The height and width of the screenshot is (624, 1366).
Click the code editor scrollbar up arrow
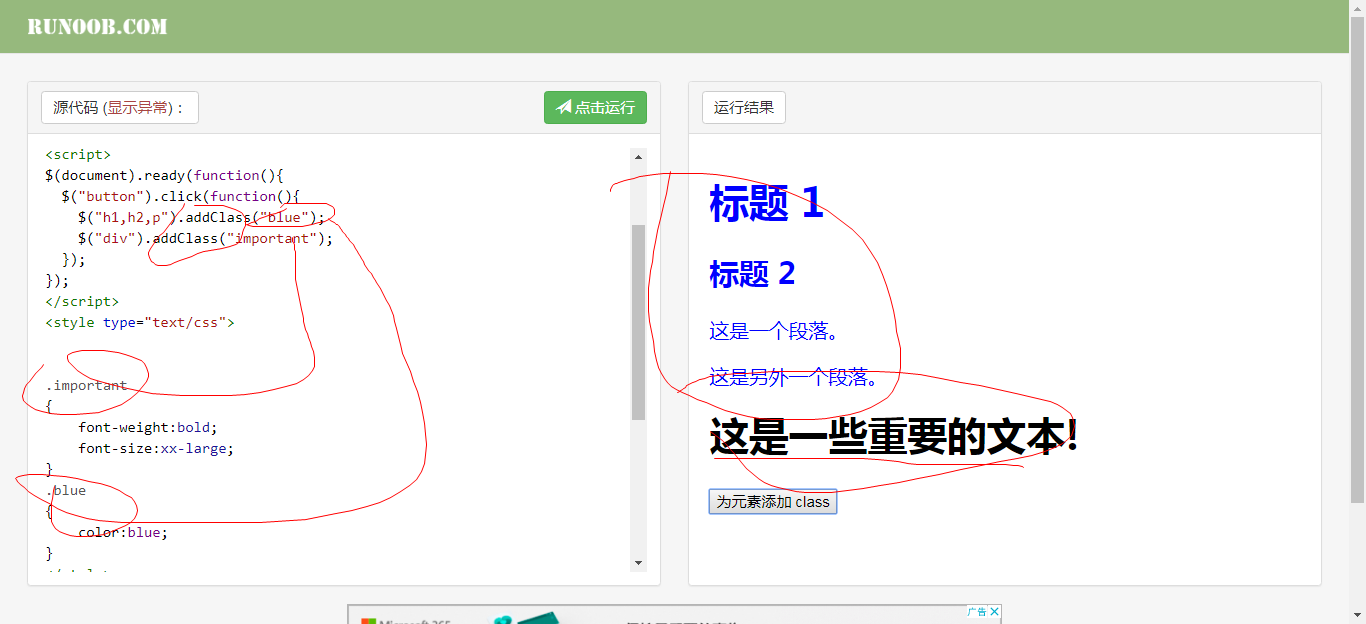639,156
